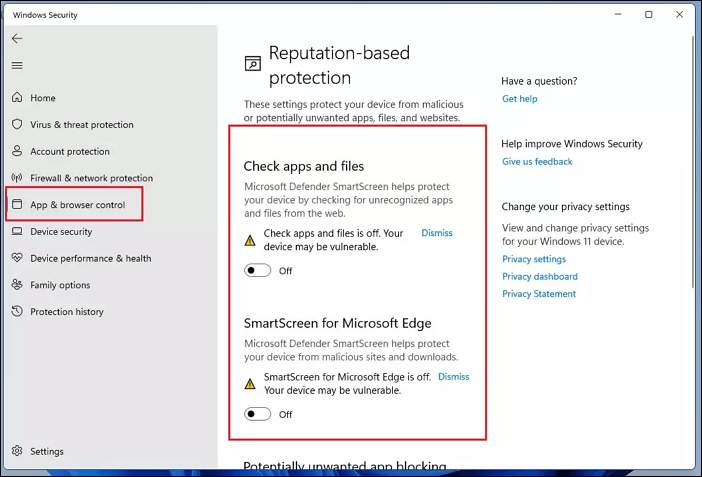
Task: Click the vertical scrollbar on the right
Action: (x=693, y=161)
